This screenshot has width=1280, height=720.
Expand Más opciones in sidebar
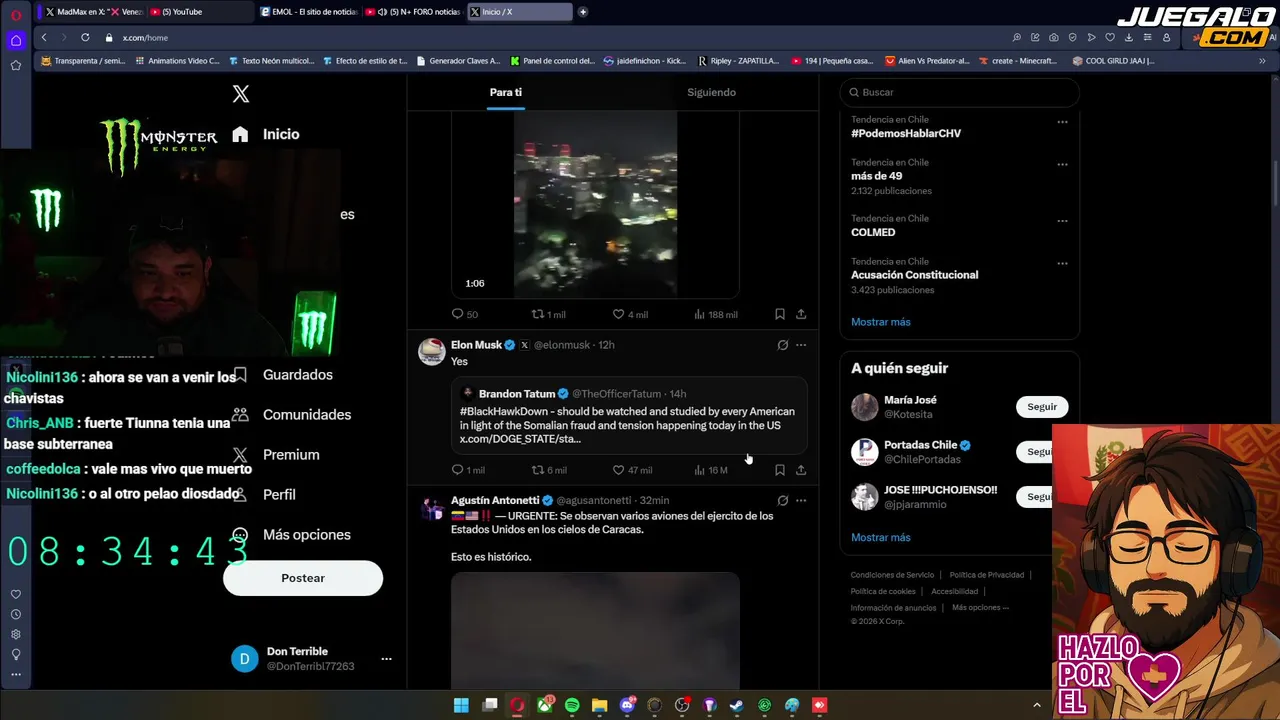click(x=291, y=535)
